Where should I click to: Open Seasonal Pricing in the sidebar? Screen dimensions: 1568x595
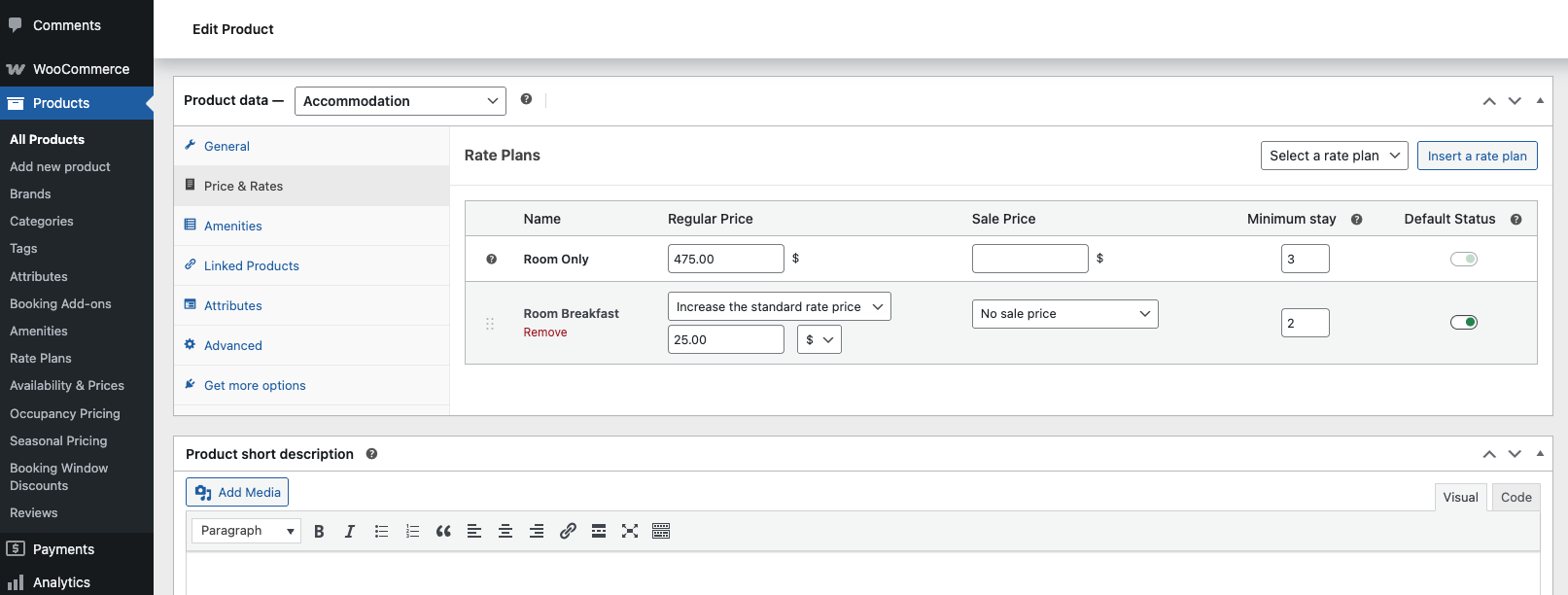tap(58, 440)
